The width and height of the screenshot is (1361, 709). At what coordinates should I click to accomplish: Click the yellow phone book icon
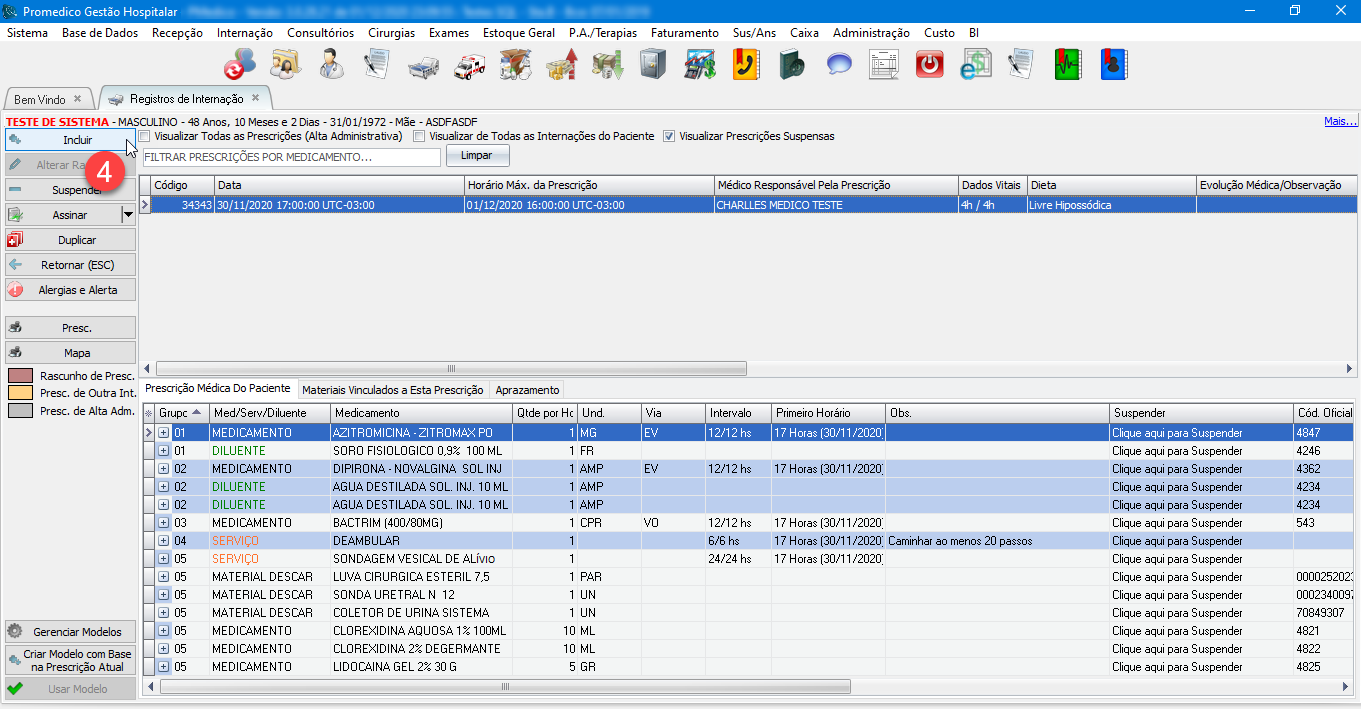click(746, 65)
